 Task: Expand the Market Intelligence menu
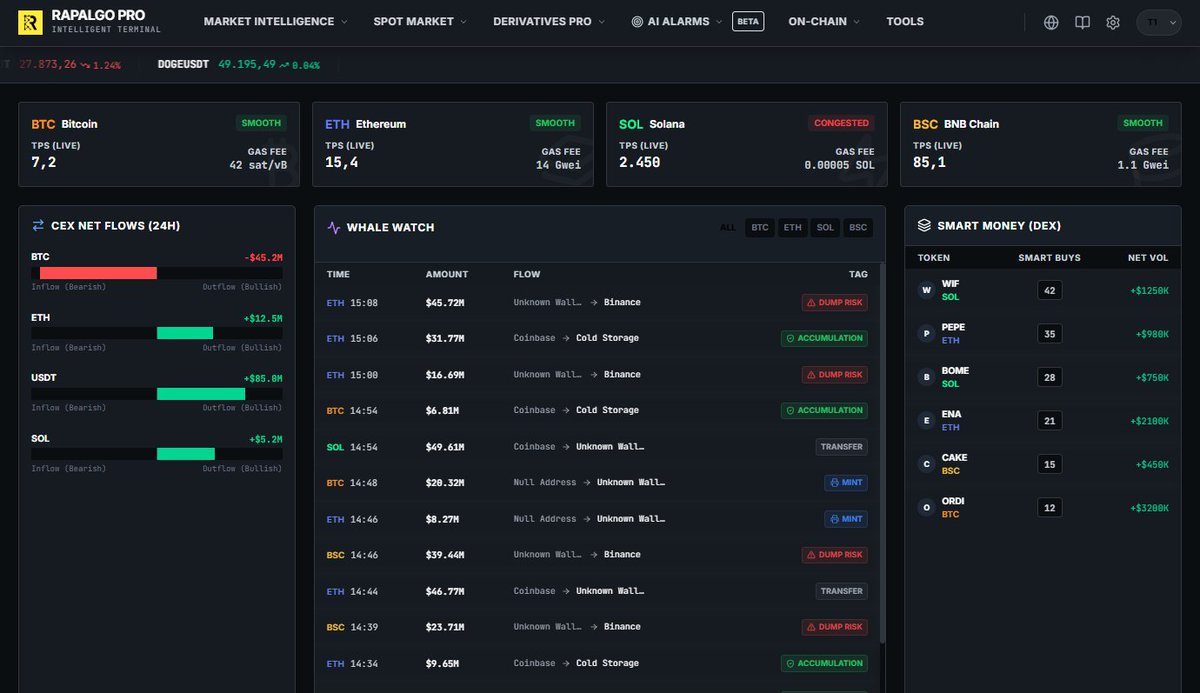tap(275, 22)
